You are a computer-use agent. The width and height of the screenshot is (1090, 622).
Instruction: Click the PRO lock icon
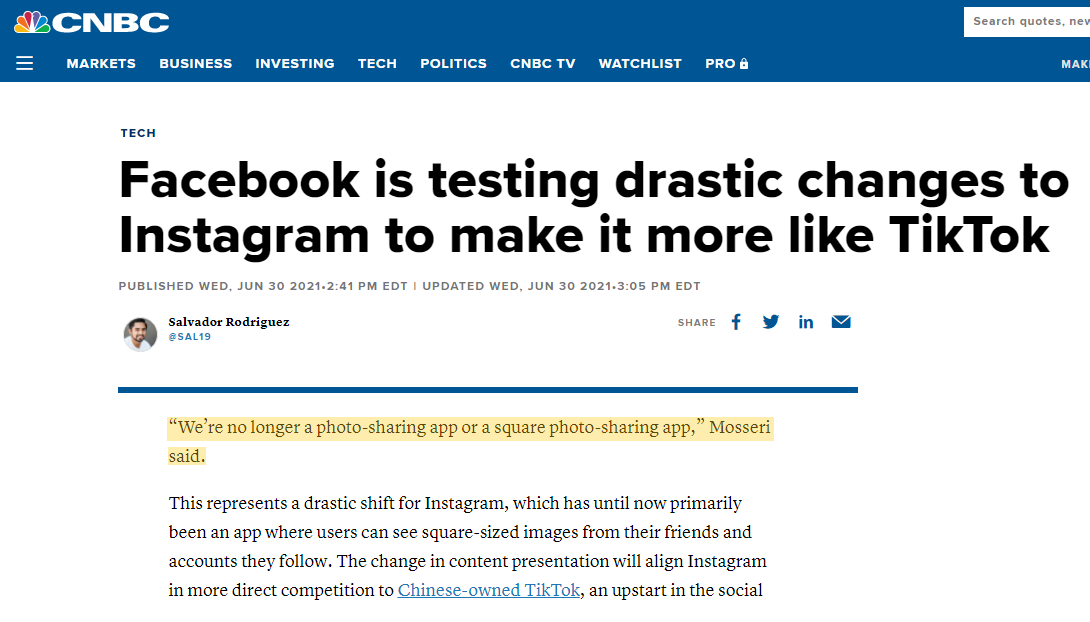tap(744, 64)
